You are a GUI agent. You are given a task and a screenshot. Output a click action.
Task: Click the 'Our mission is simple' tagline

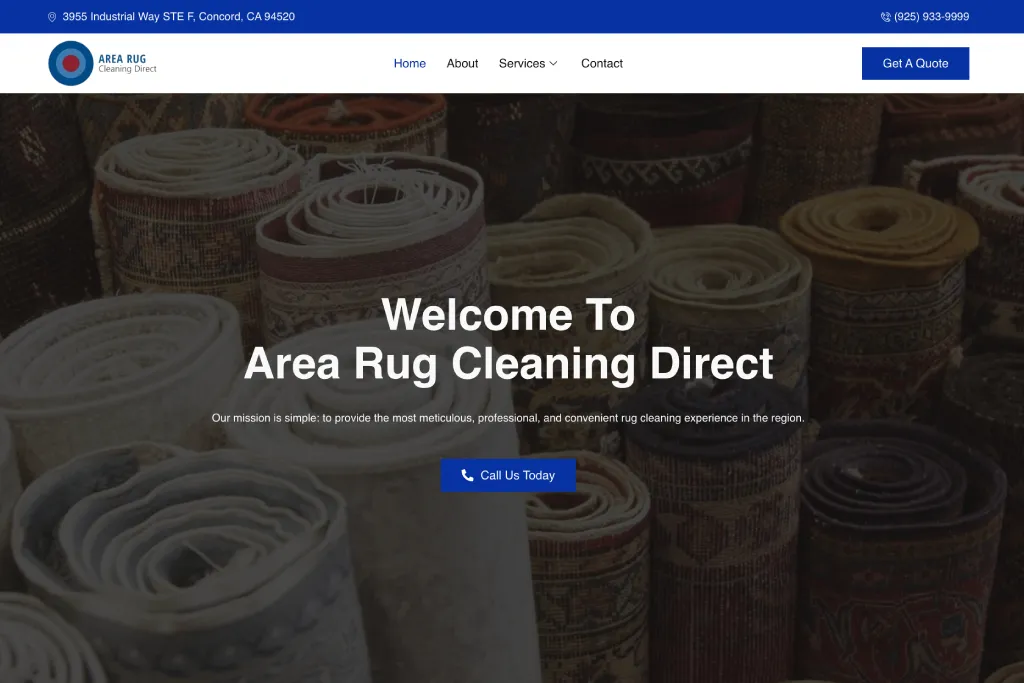tap(508, 418)
